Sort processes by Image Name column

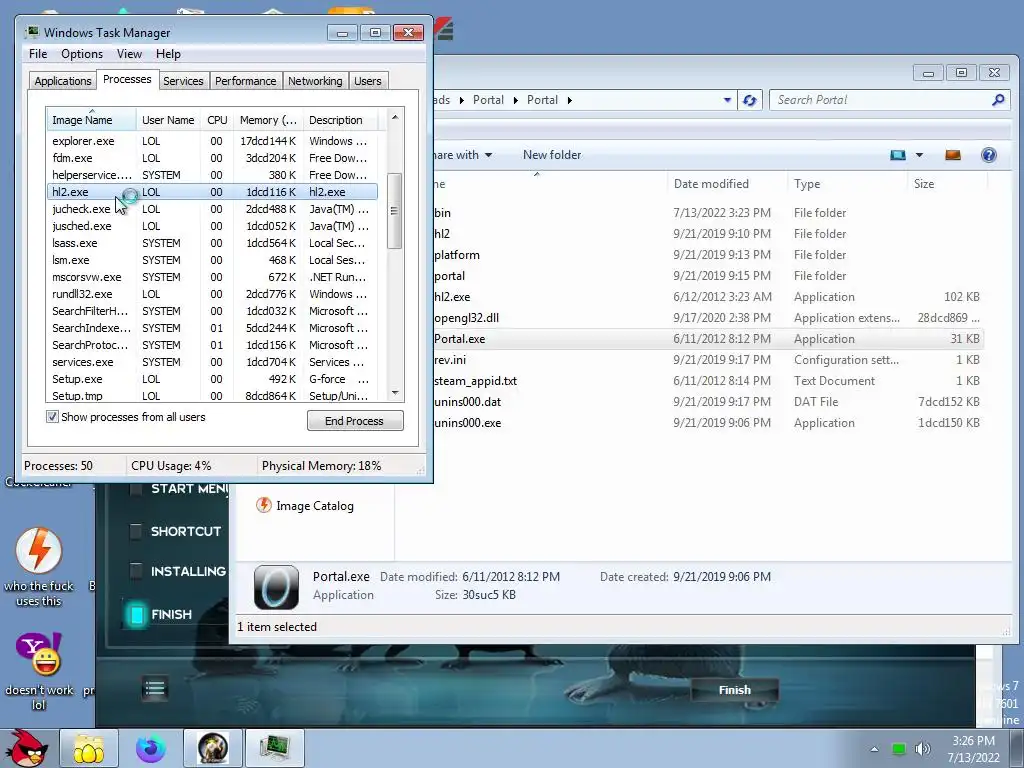tap(91, 120)
